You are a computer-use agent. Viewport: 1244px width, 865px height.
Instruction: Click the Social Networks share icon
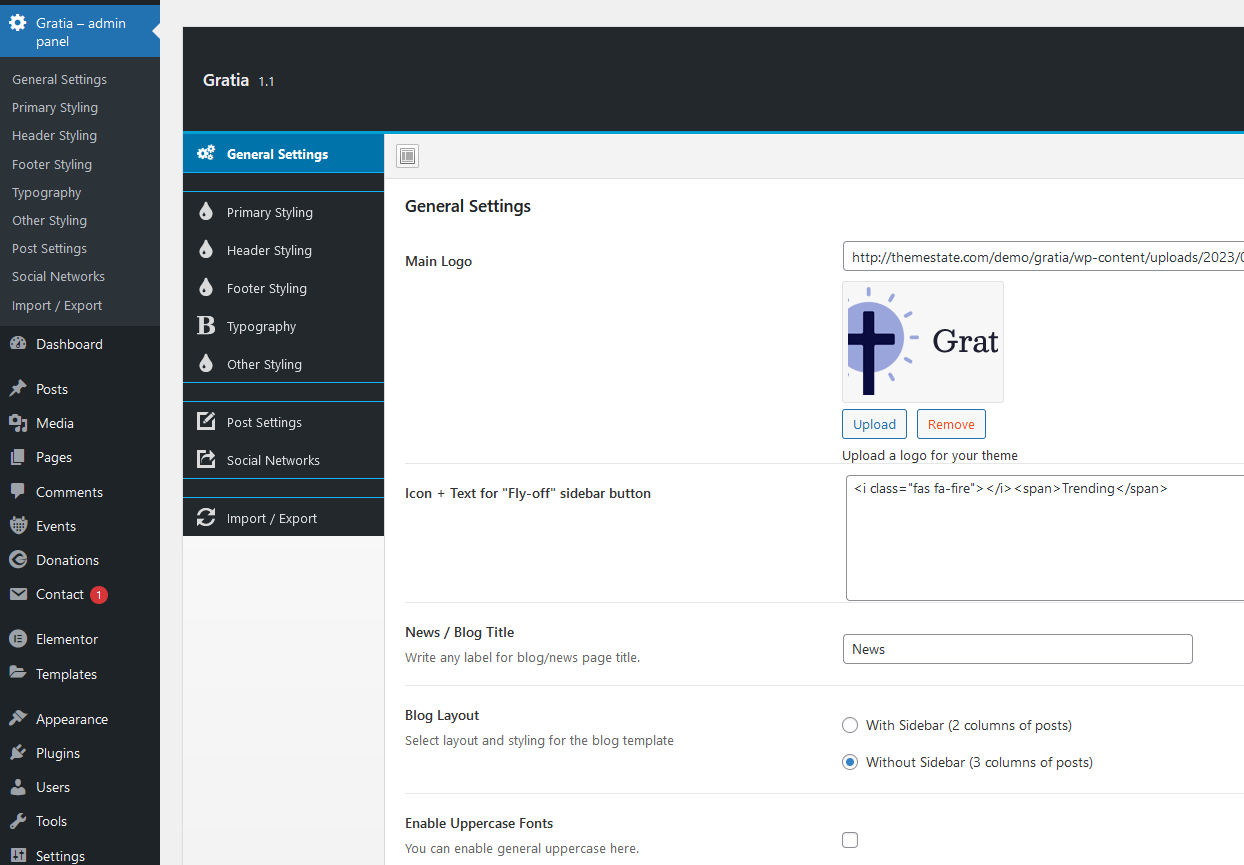click(206, 460)
